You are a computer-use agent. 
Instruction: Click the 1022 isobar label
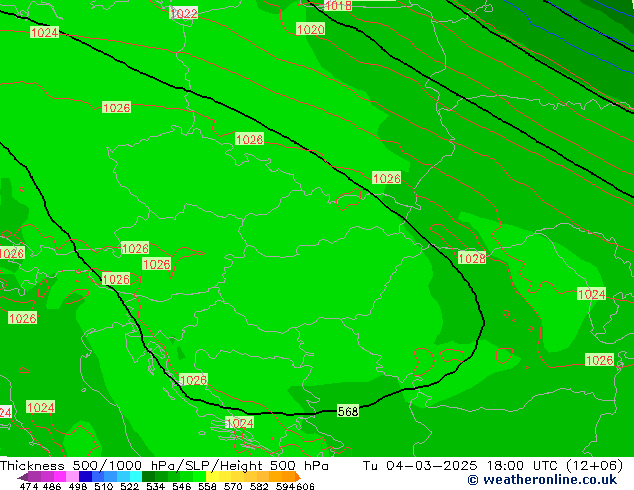(184, 13)
